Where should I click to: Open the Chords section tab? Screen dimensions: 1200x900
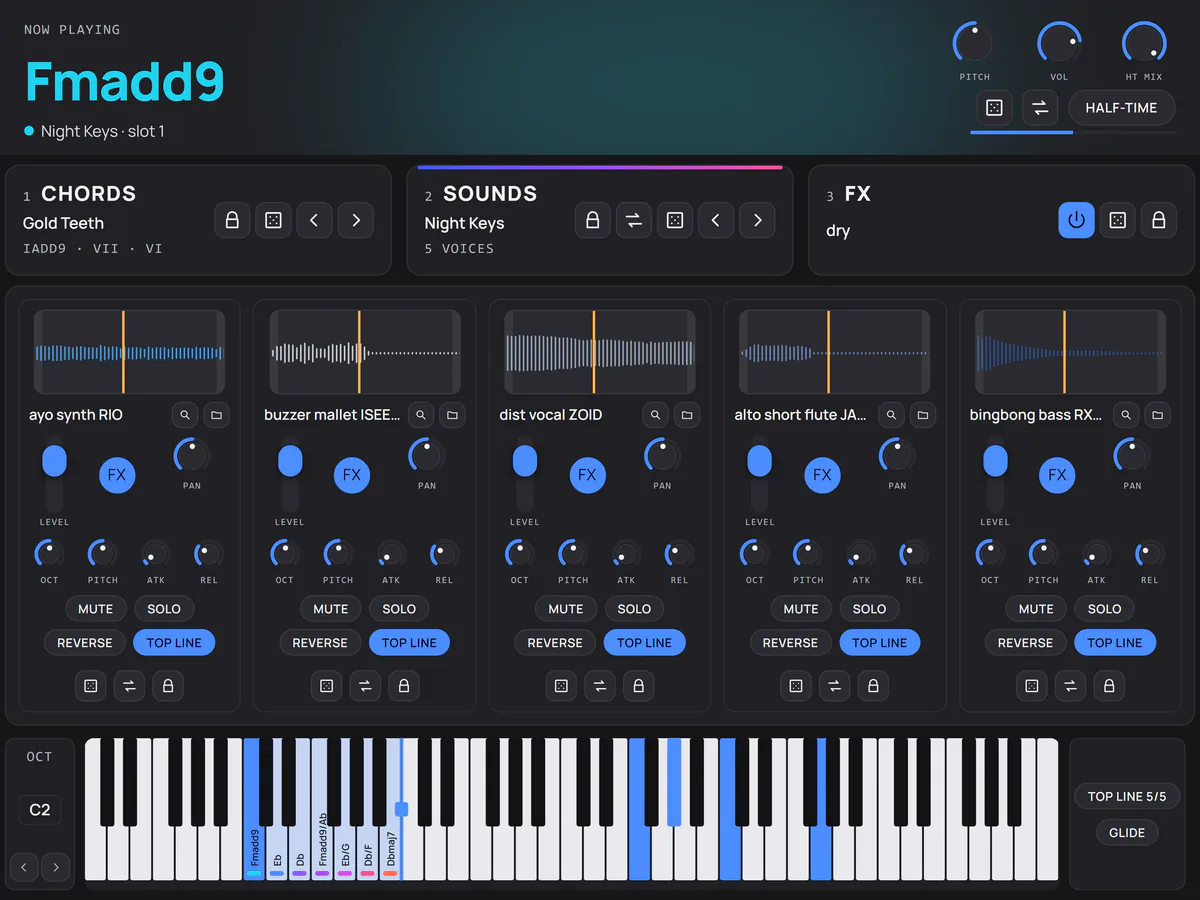[198, 220]
